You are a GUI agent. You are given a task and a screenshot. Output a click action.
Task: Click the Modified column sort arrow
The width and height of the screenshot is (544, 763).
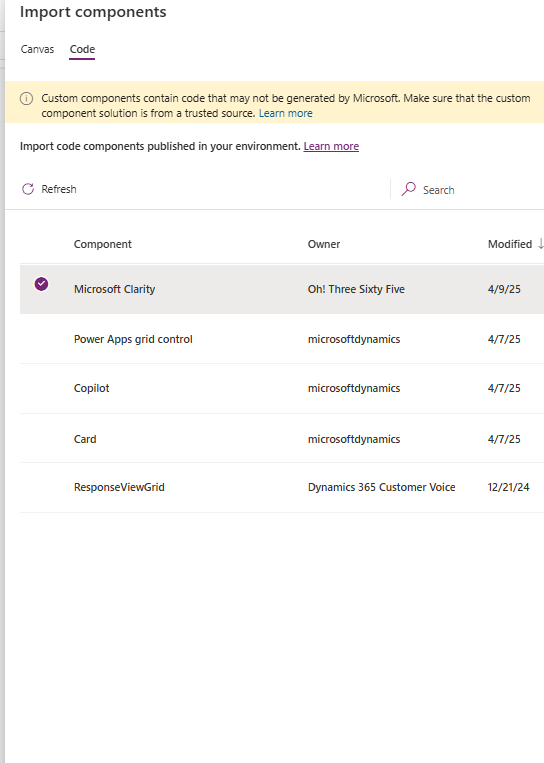pyautogui.click(x=541, y=244)
